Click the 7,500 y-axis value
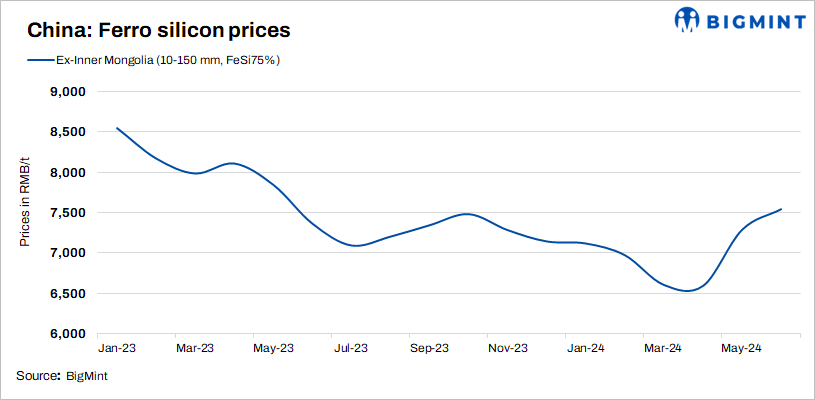815x400 pixels. [x=69, y=213]
